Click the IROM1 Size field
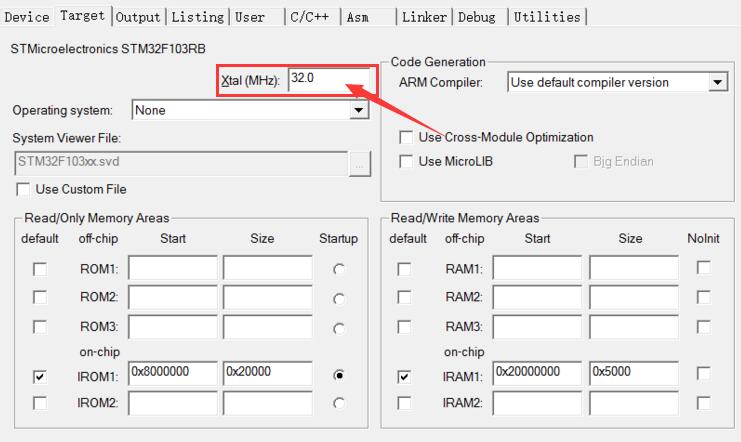 267,373
